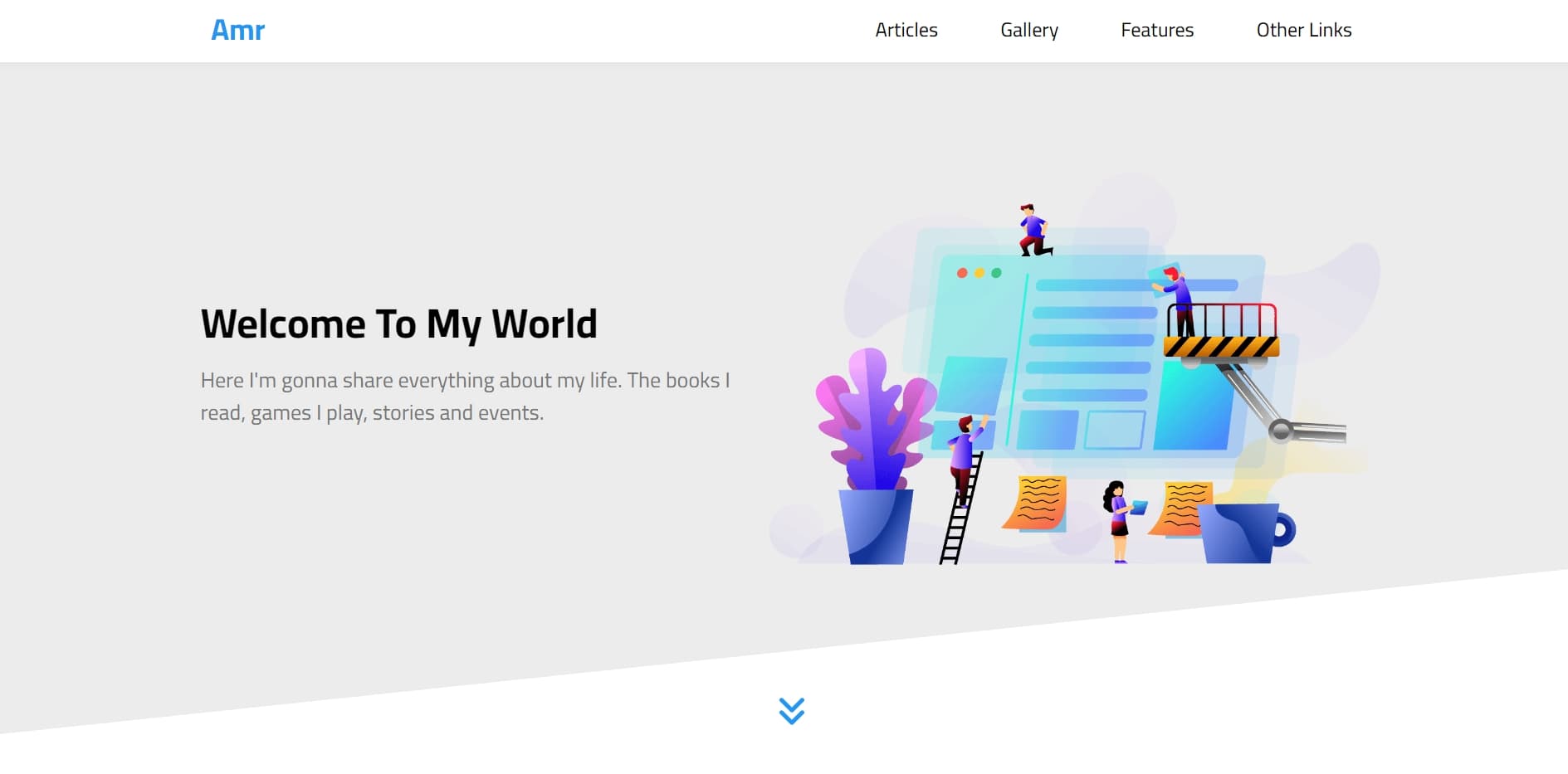Viewport: 1568px width, 774px height.
Task: Select the Gallery navigation item
Action: tap(1029, 30)
